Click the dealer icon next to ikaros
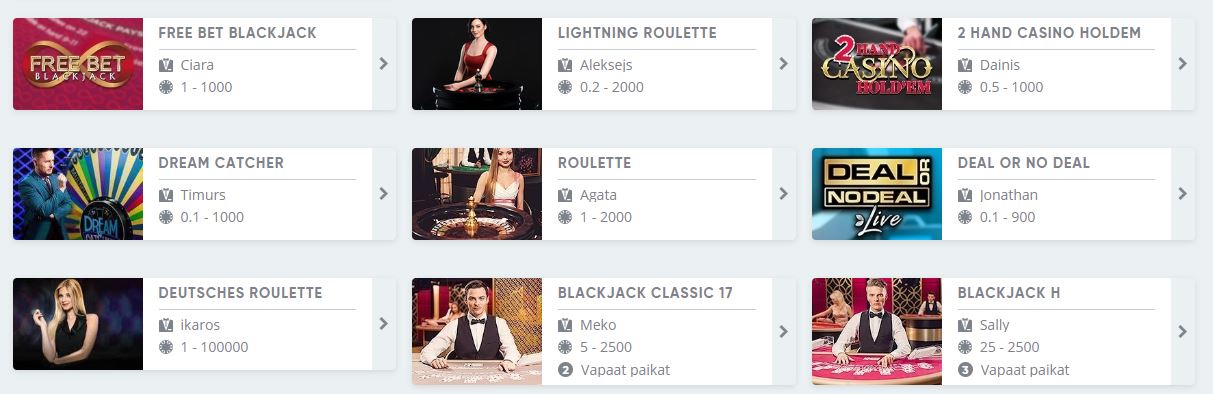Viewport: 1213px width, 394px height. pos(166,325)
